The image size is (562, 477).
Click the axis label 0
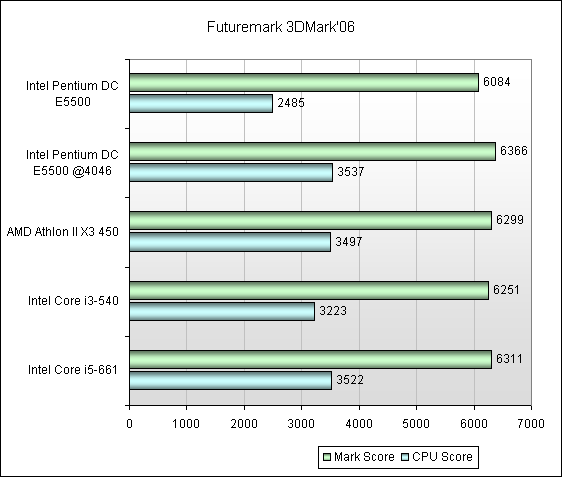(x=129, y=424)
